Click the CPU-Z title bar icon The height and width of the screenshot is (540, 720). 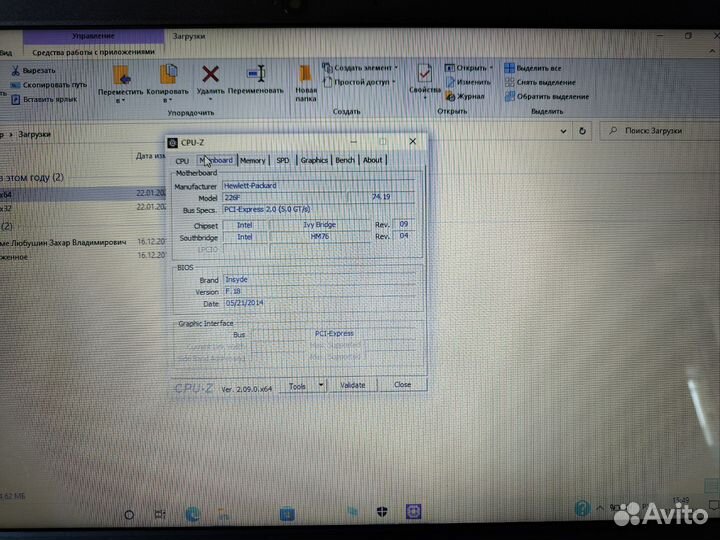(x=173, y=143)
